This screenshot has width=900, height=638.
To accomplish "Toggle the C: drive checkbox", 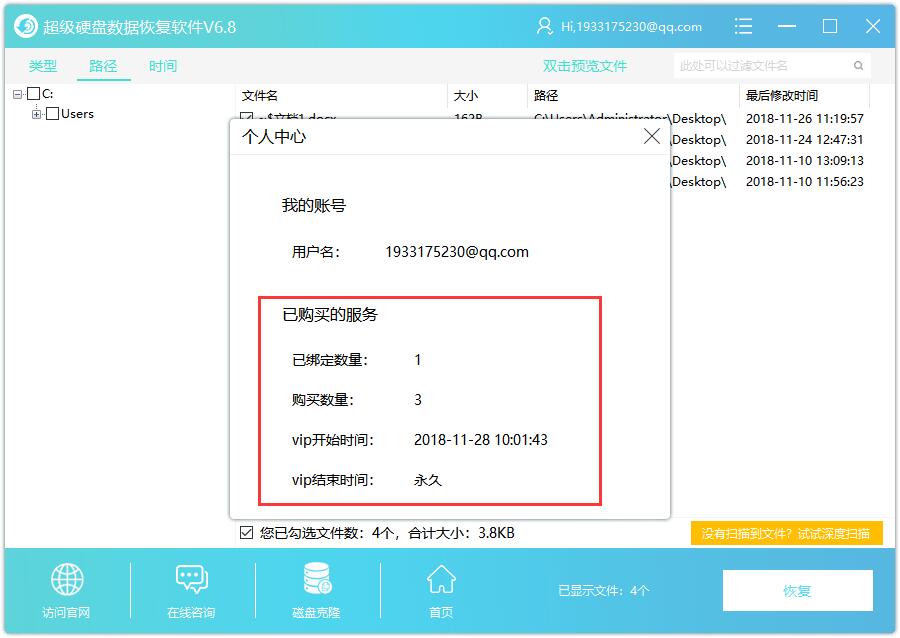I will click(34, 94).
